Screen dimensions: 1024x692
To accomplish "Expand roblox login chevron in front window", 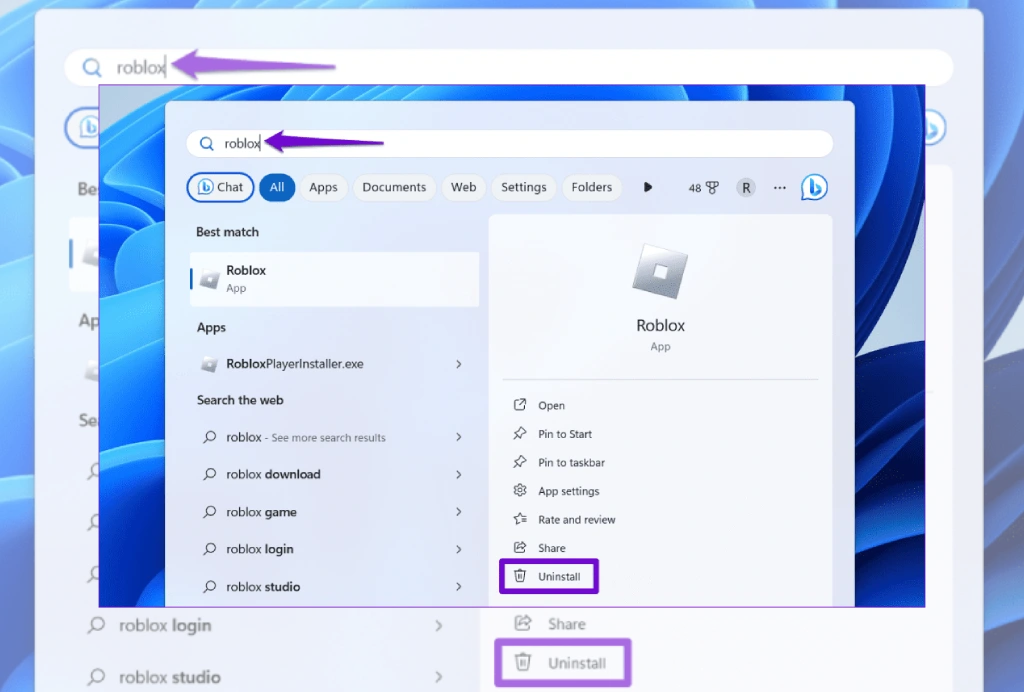I will point(459,550).
